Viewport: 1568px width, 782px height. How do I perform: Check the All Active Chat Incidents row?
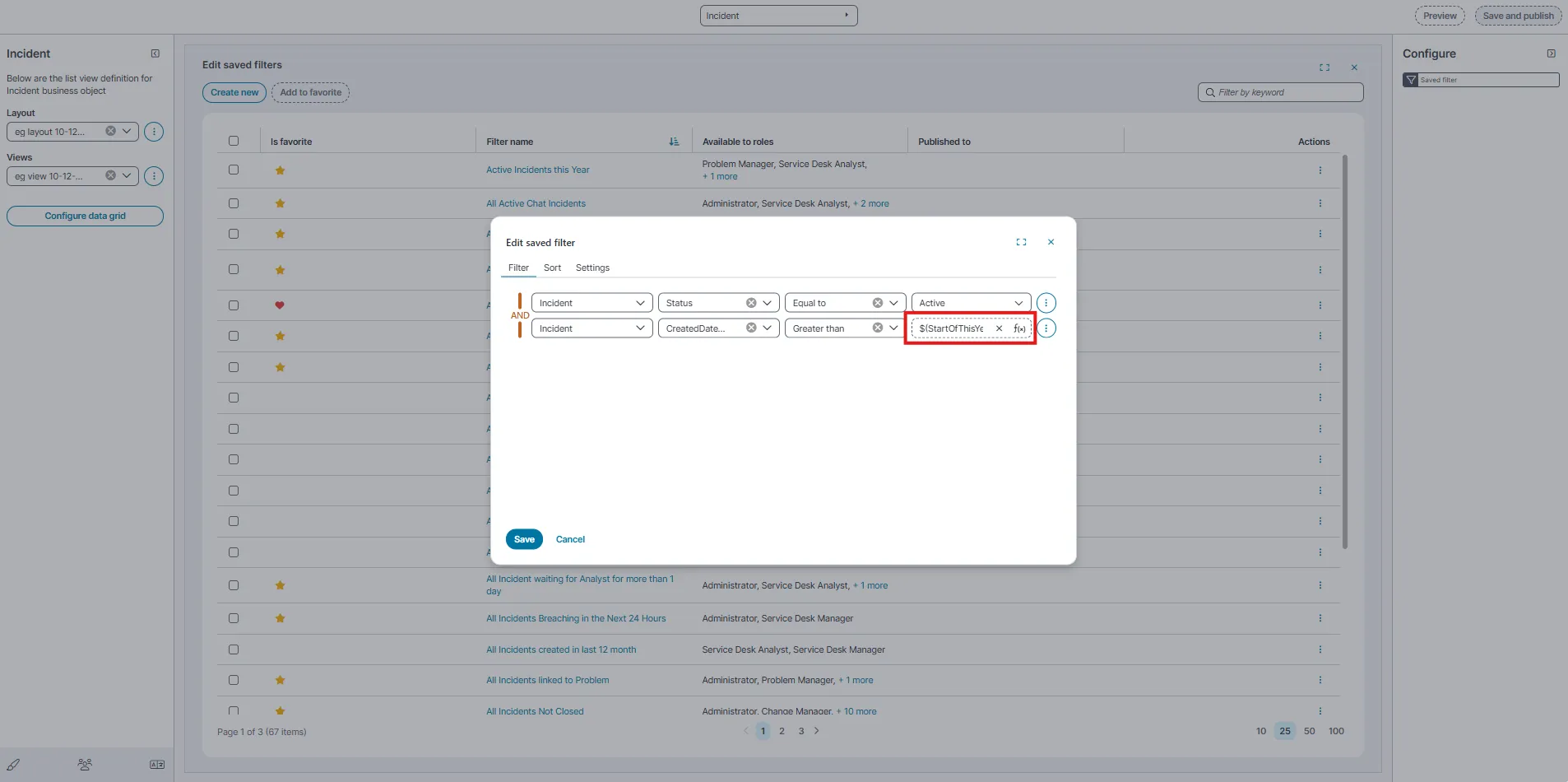[234, 203]
